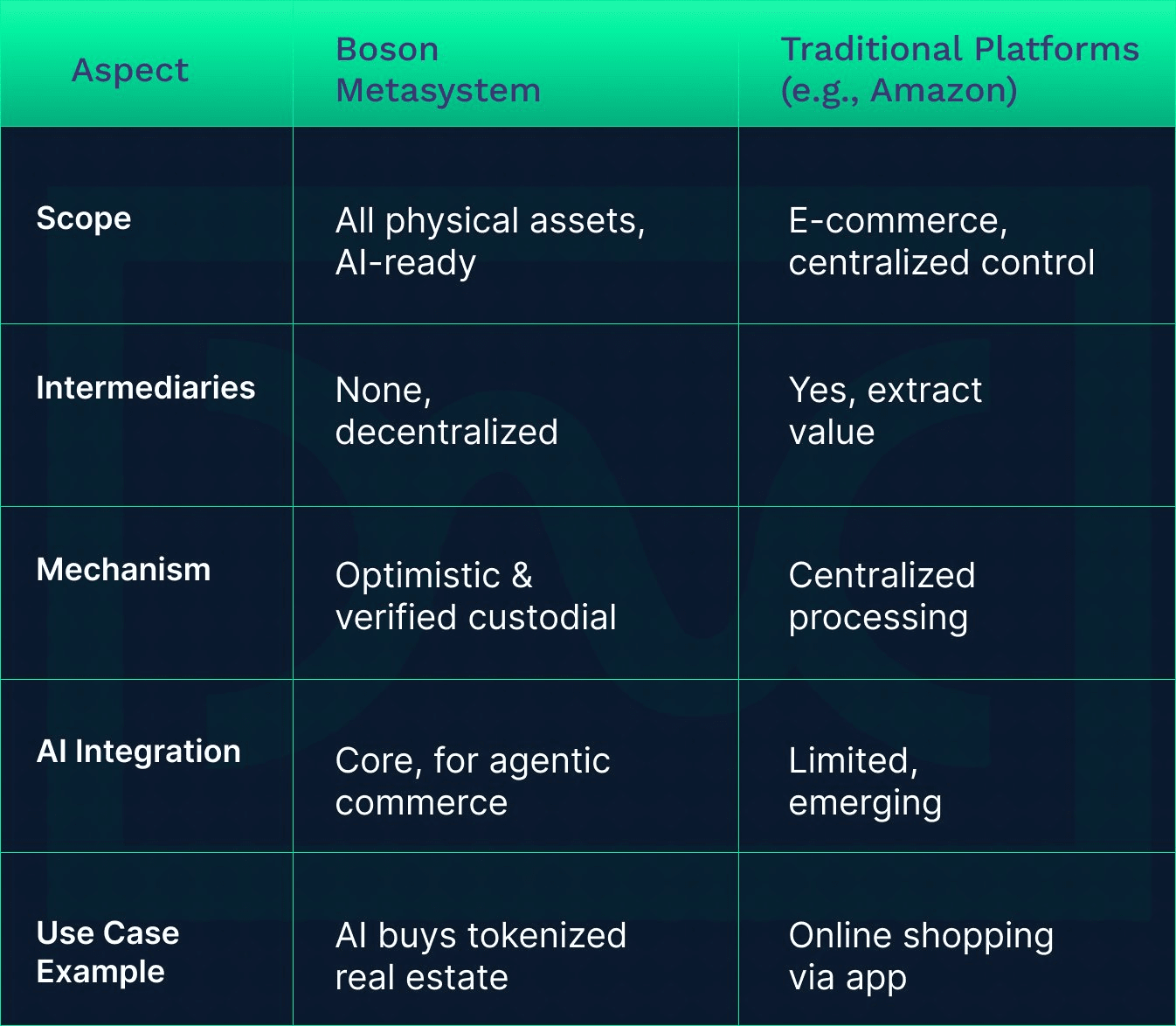Click the (e.g., Amazon) header subtext
Image resolution: width=1176 pixels, height=1026 pixels.
pyautogui.click(x=899, y=90)
